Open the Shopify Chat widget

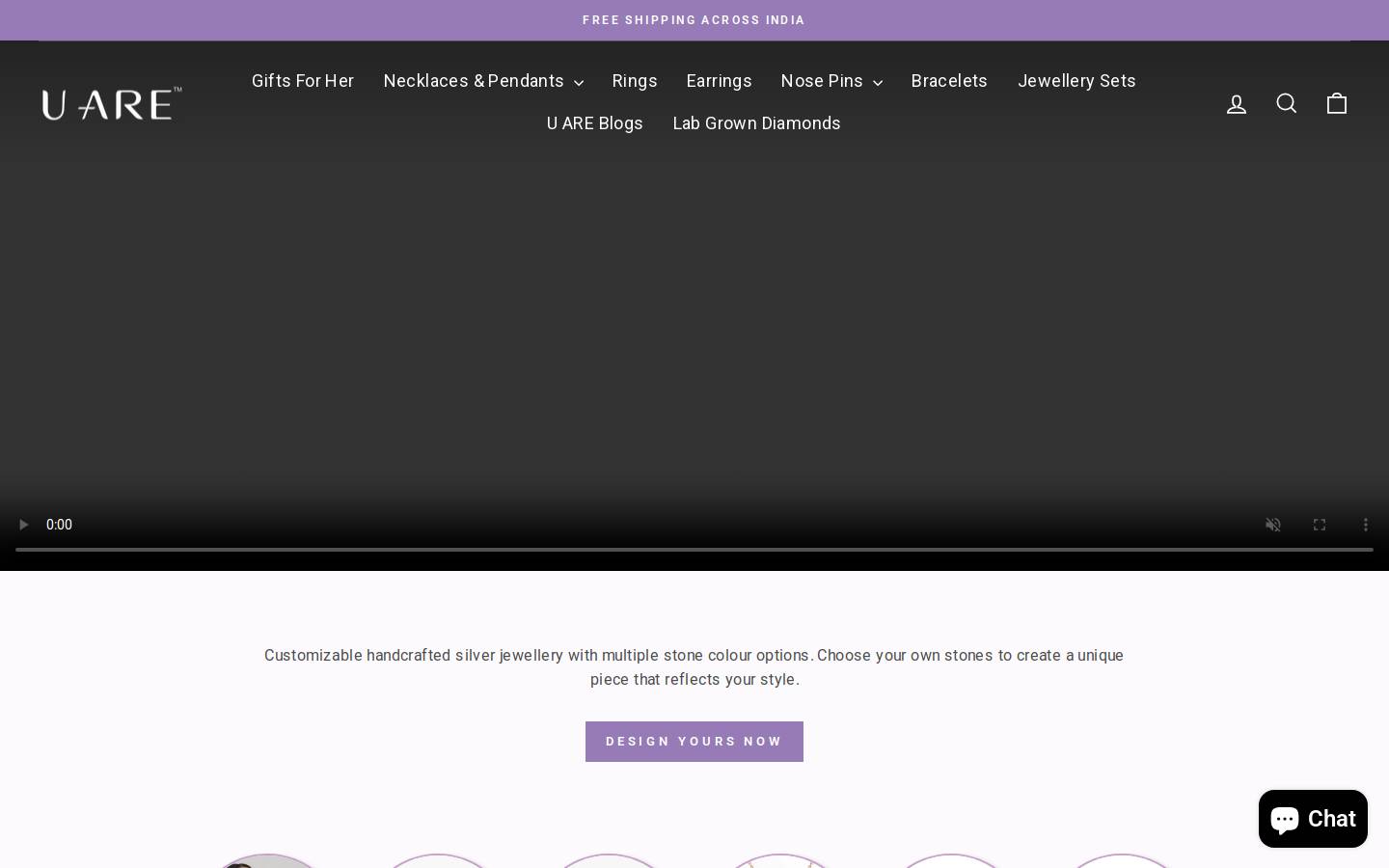click(x=1313, y=818)
